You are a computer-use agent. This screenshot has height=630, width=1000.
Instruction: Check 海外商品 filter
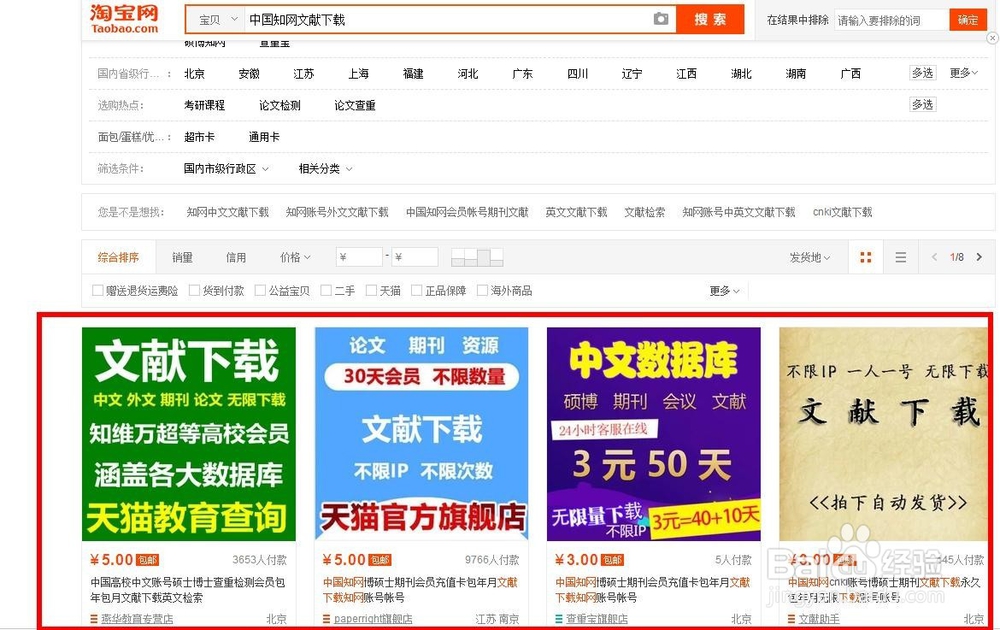point(482,290)
